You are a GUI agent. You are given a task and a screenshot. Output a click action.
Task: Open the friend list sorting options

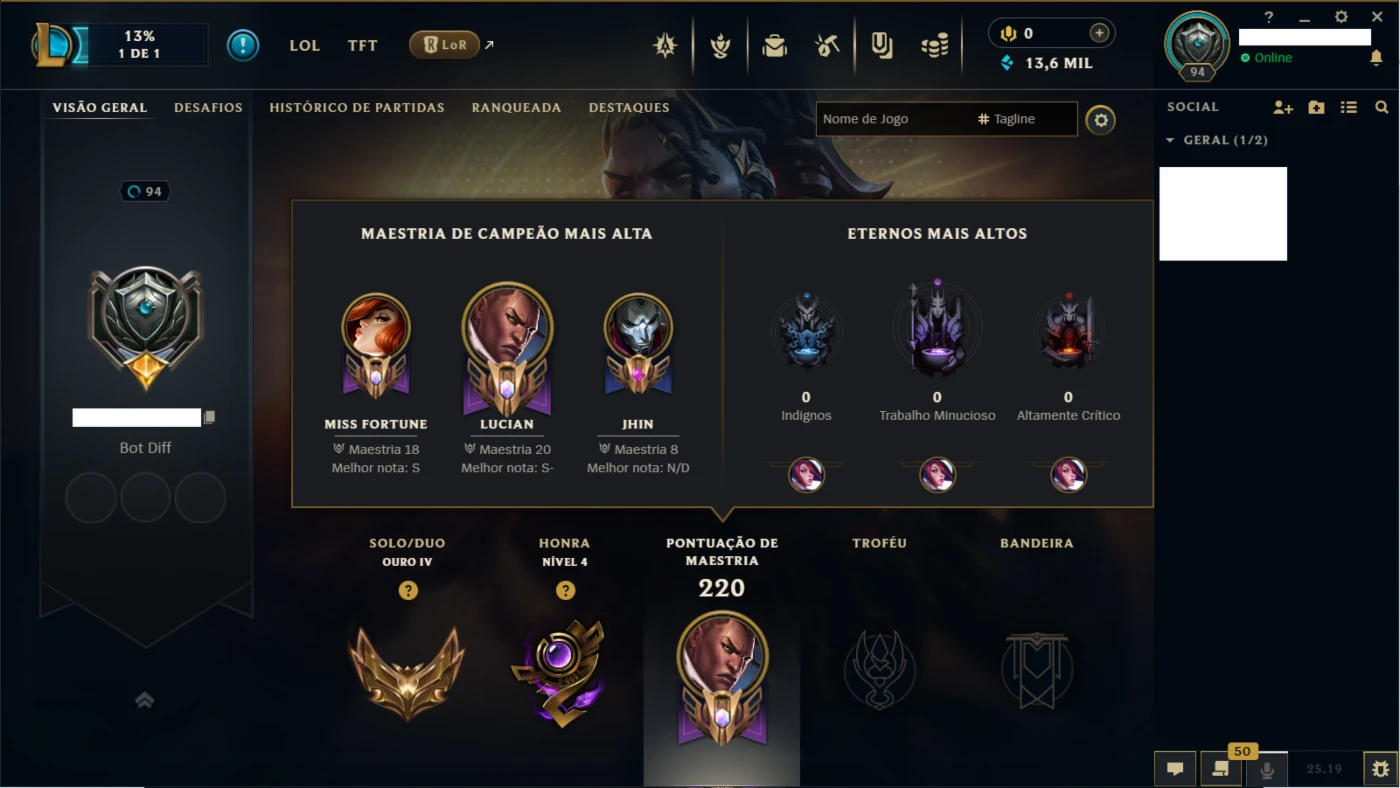1349,107
